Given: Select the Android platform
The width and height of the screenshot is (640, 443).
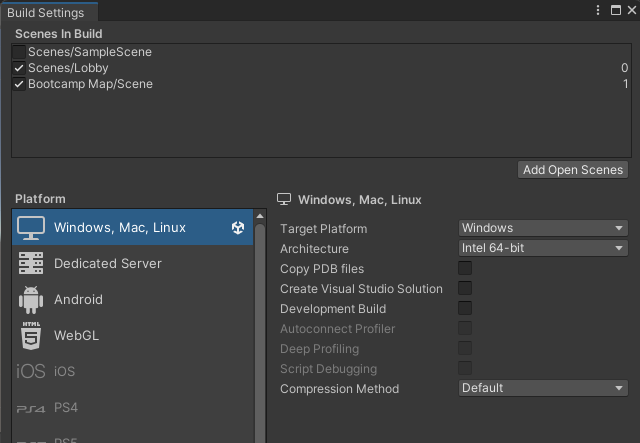Looking at the screenshot, I should coord(133,299).
